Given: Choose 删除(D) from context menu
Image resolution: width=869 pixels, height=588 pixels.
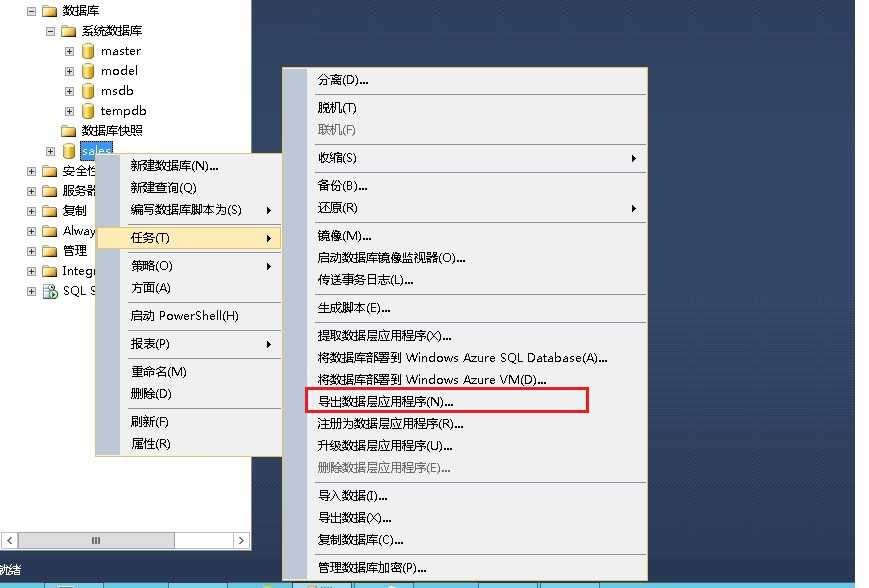Looking at the screenshot, I should 189,394.
